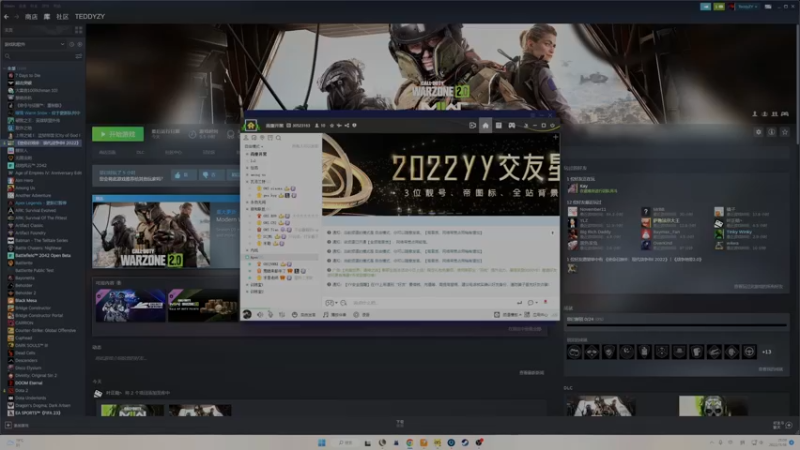
Task: Open the app center icon in YY bottom-right
Action: pyautogui.click(x=527, y=315)
